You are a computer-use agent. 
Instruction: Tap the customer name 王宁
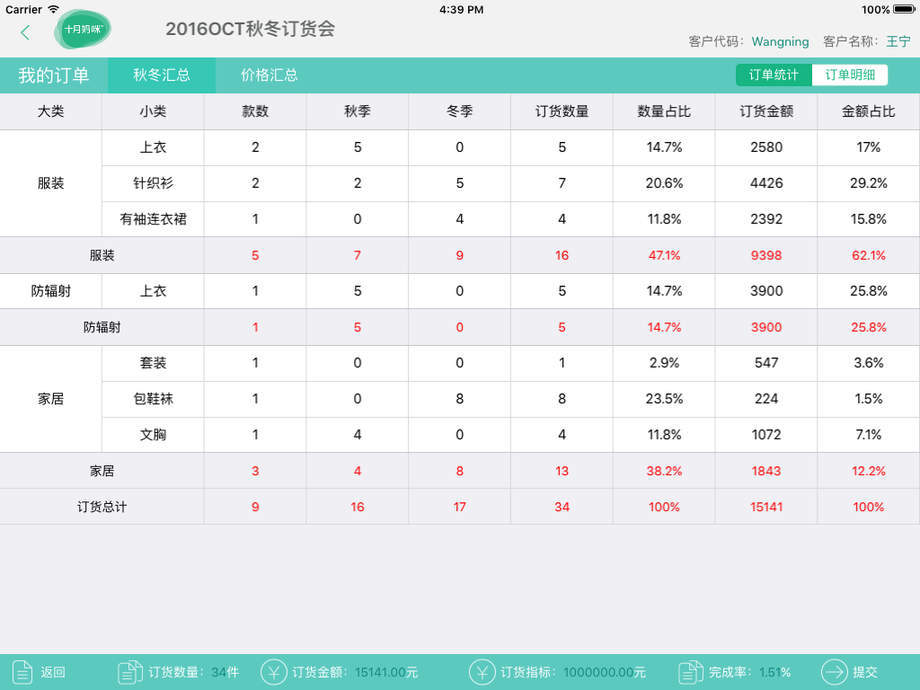pos(898,42)
